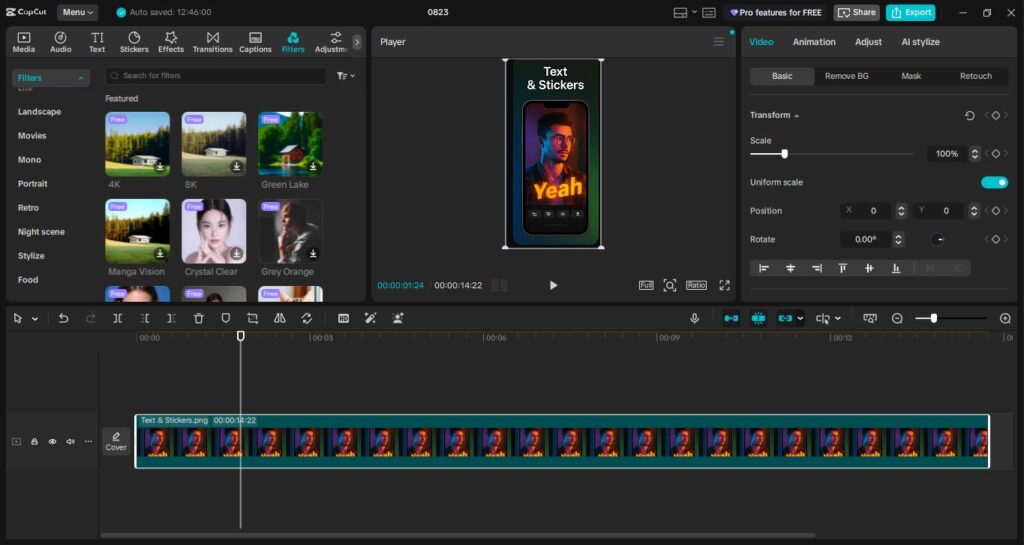Viewport: 1024px width, 545px height.
Task: Select the Remove BG tab
Action: (x=846, y=76)
